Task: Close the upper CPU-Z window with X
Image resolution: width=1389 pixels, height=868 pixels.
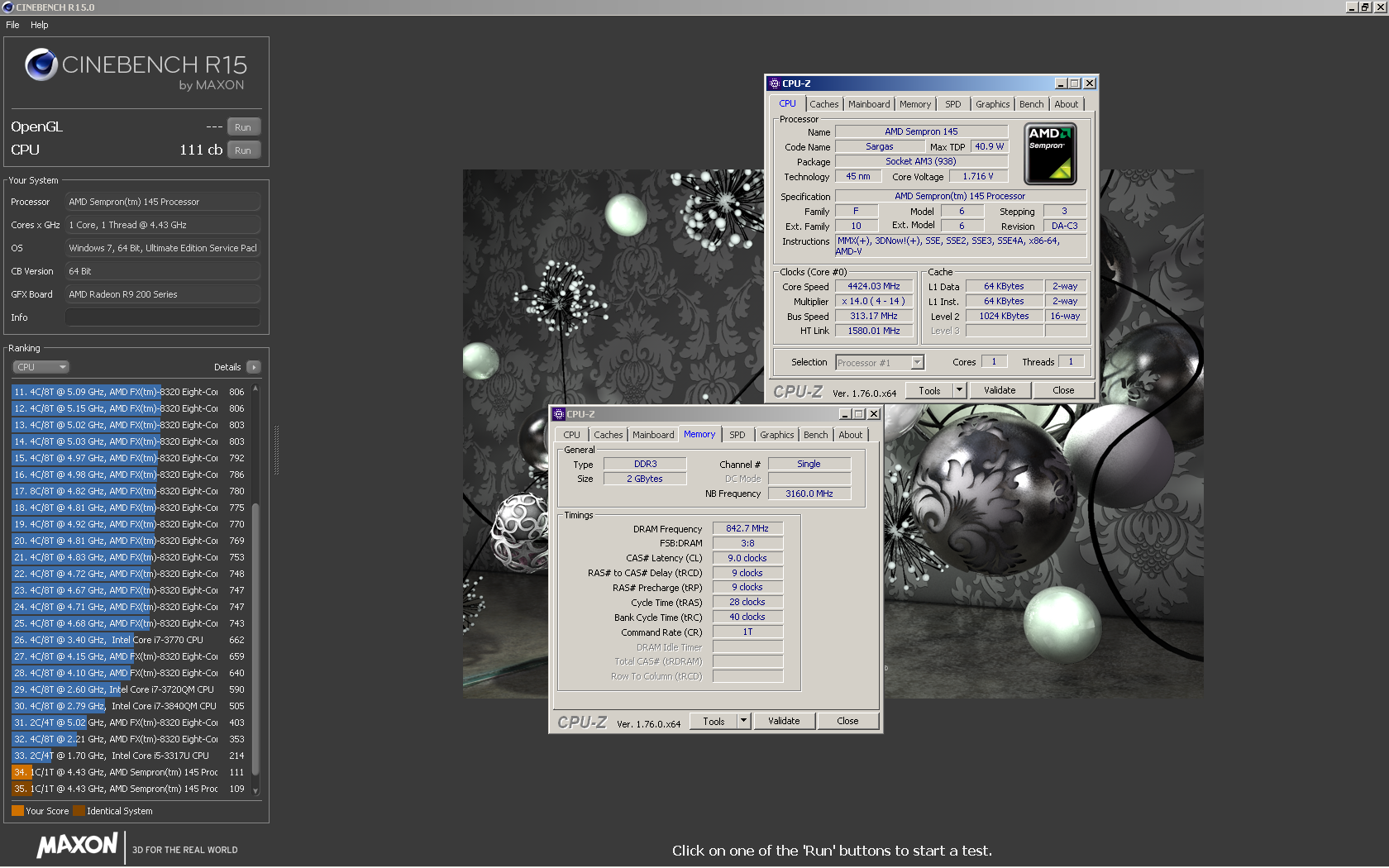Action: pyautogui.click(x=1090, y=83)
